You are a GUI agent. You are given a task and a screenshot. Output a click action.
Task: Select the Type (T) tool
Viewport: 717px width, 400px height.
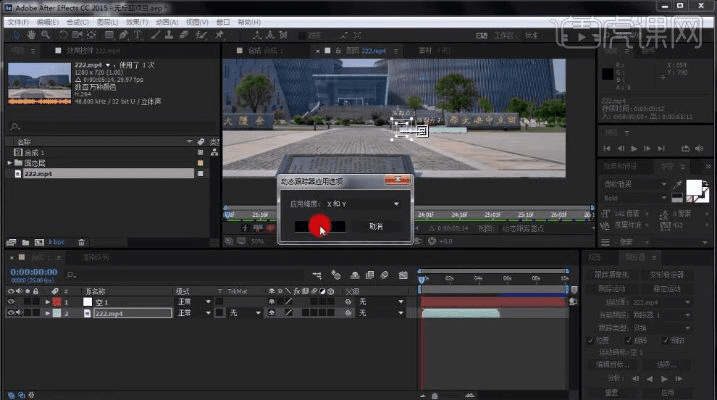pyautogui.click(x=136, y=34)
